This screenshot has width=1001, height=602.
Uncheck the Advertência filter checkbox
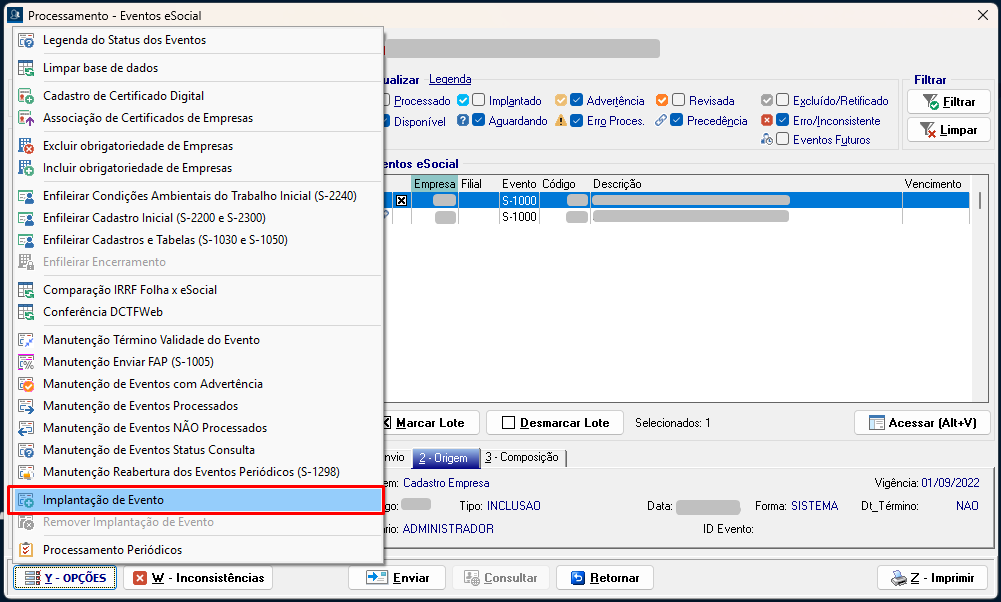(576, 100)
